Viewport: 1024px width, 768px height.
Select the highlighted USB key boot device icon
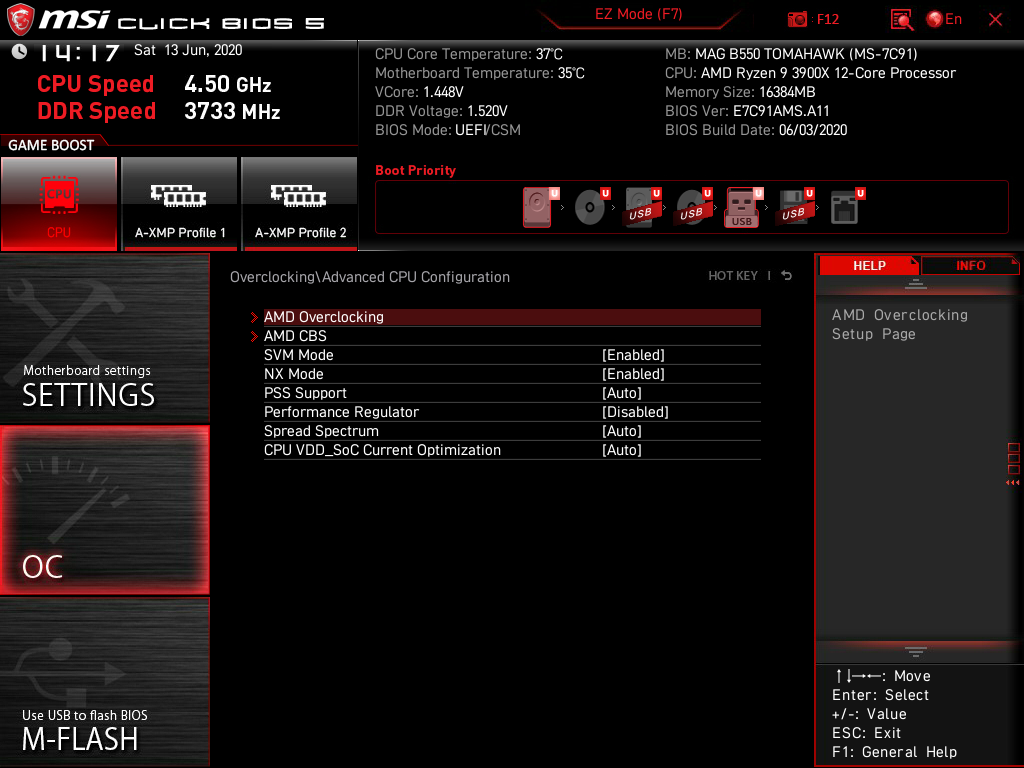pyautogui.click(x=743, y=208)
